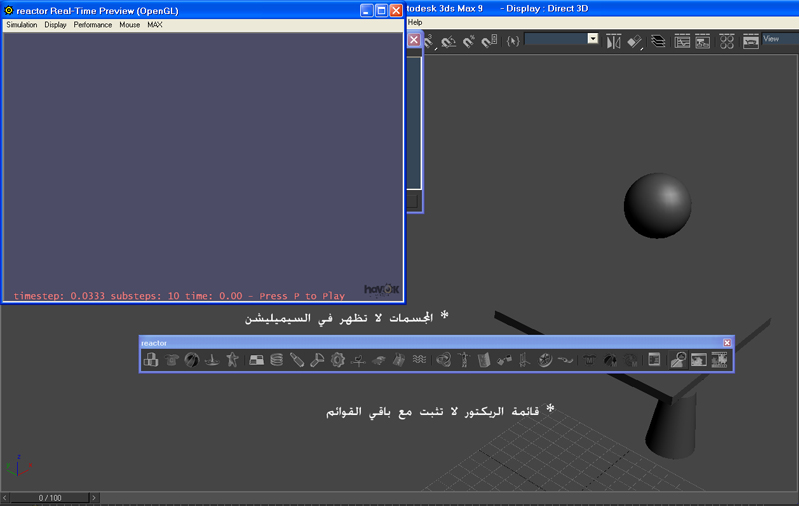Viewport: 800px width, 506px height.
Task: Open MAX menu in reactor preview window
Action: coord(155,24)
